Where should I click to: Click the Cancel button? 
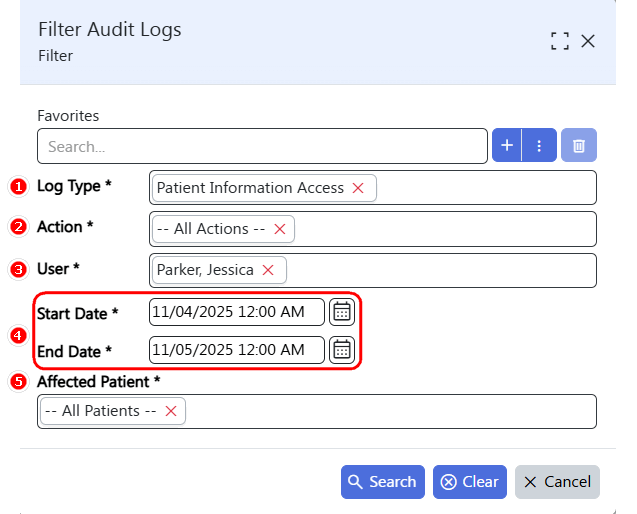(557, 482)
